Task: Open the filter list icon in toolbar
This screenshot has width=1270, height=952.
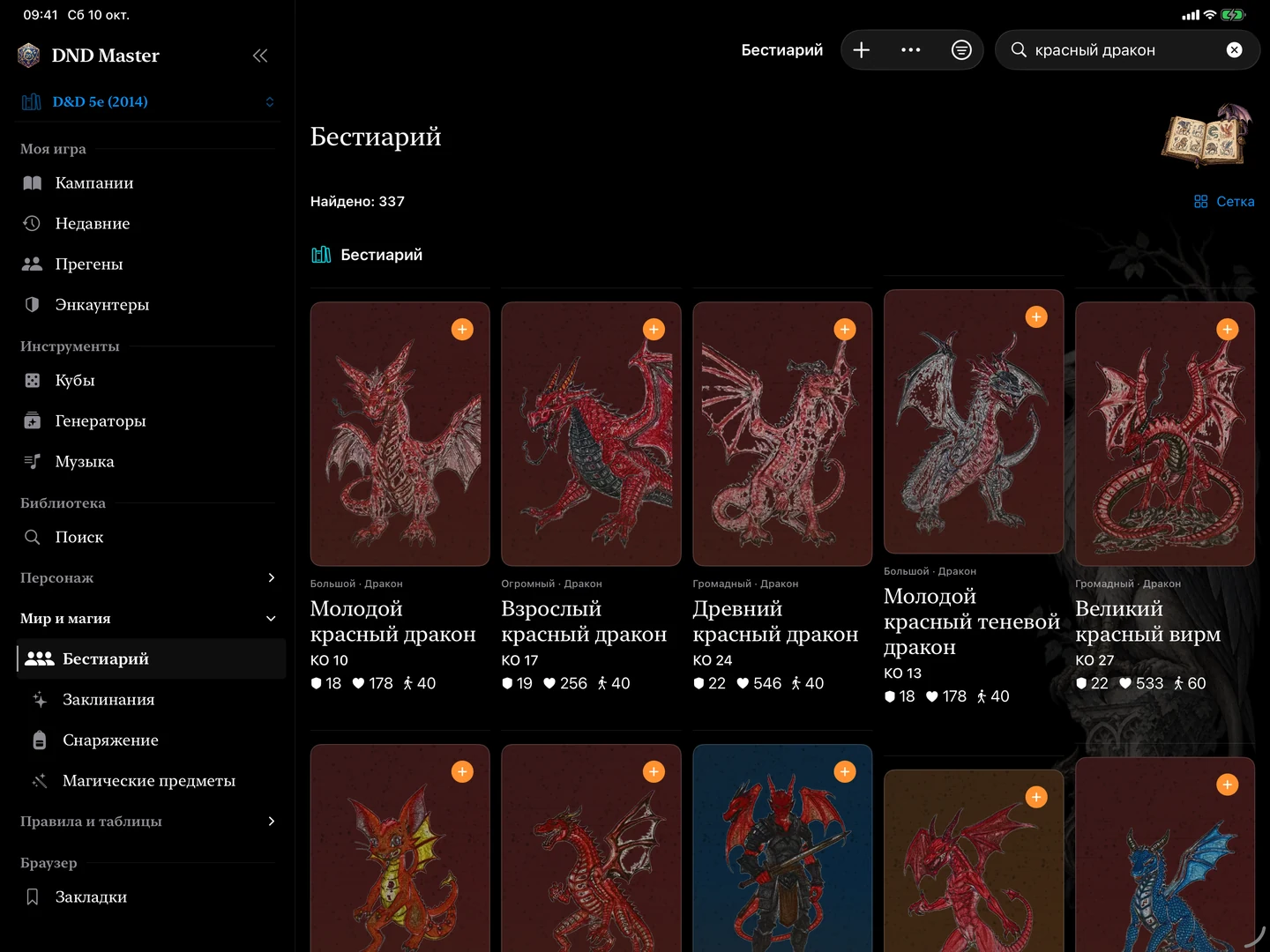Action: pyautogui.click(x=961, y=50)
